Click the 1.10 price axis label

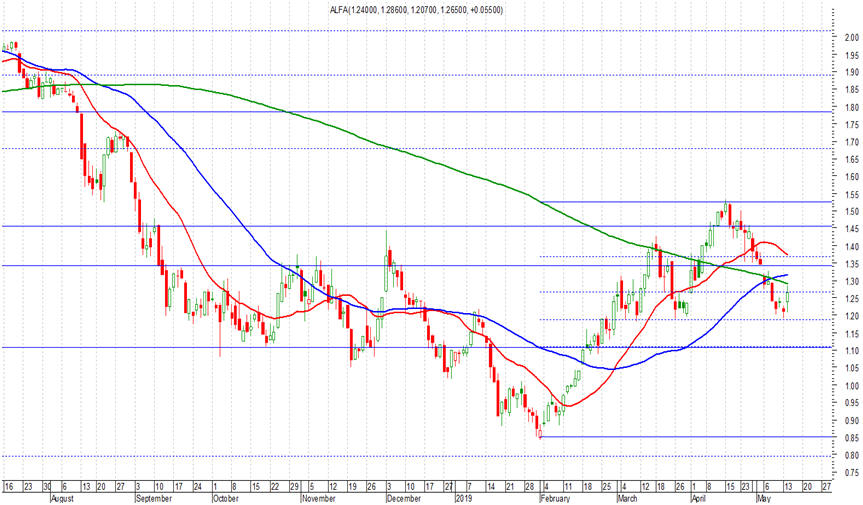(852, 352)
